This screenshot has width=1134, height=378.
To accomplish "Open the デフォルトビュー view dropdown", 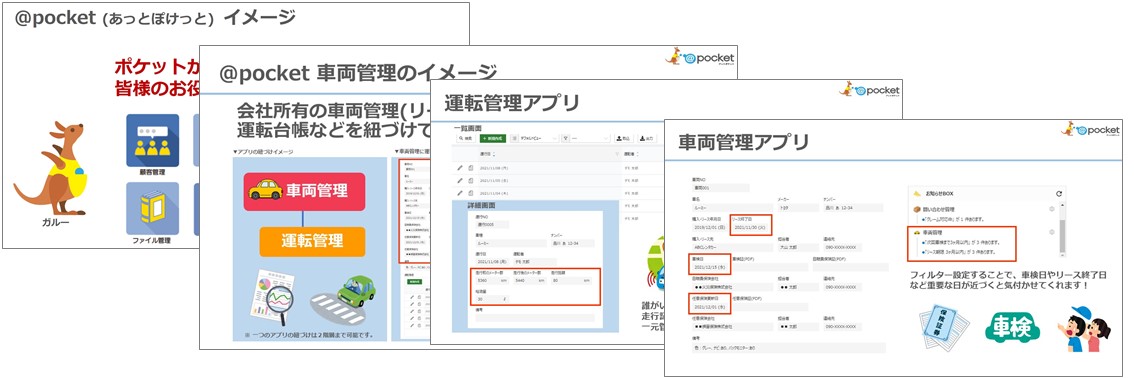I will pyautogui.click(x=535, y=137).
